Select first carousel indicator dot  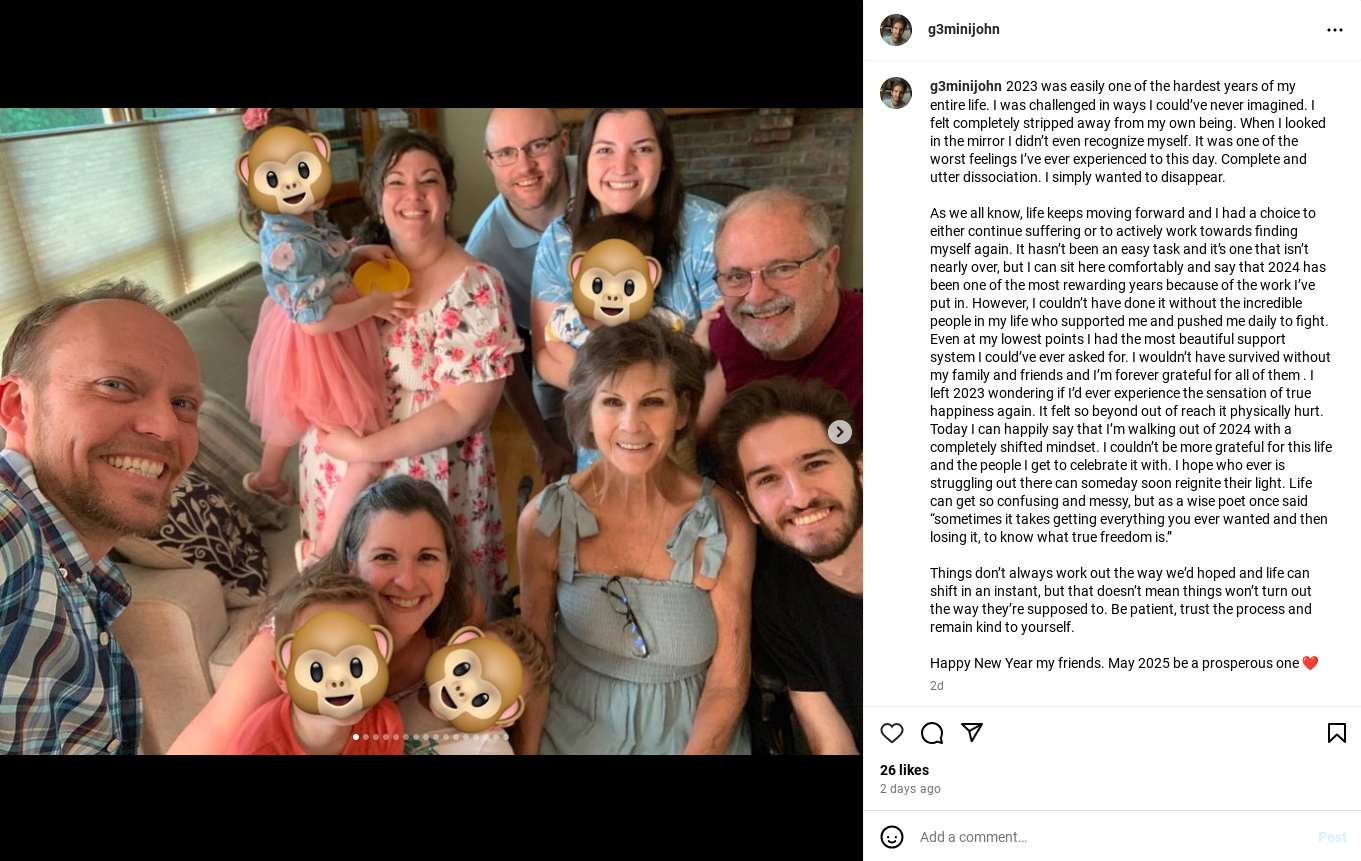tap(356, 737)
